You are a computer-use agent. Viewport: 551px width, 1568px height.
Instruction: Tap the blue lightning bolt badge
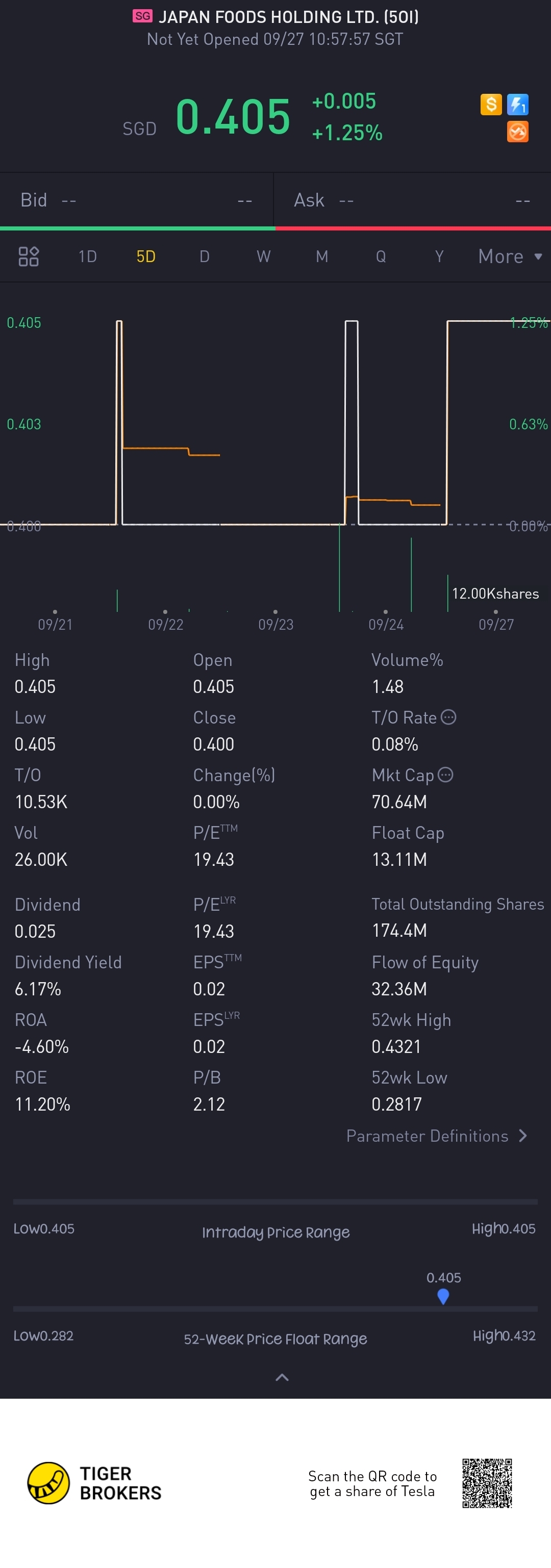tap(517, 104)
